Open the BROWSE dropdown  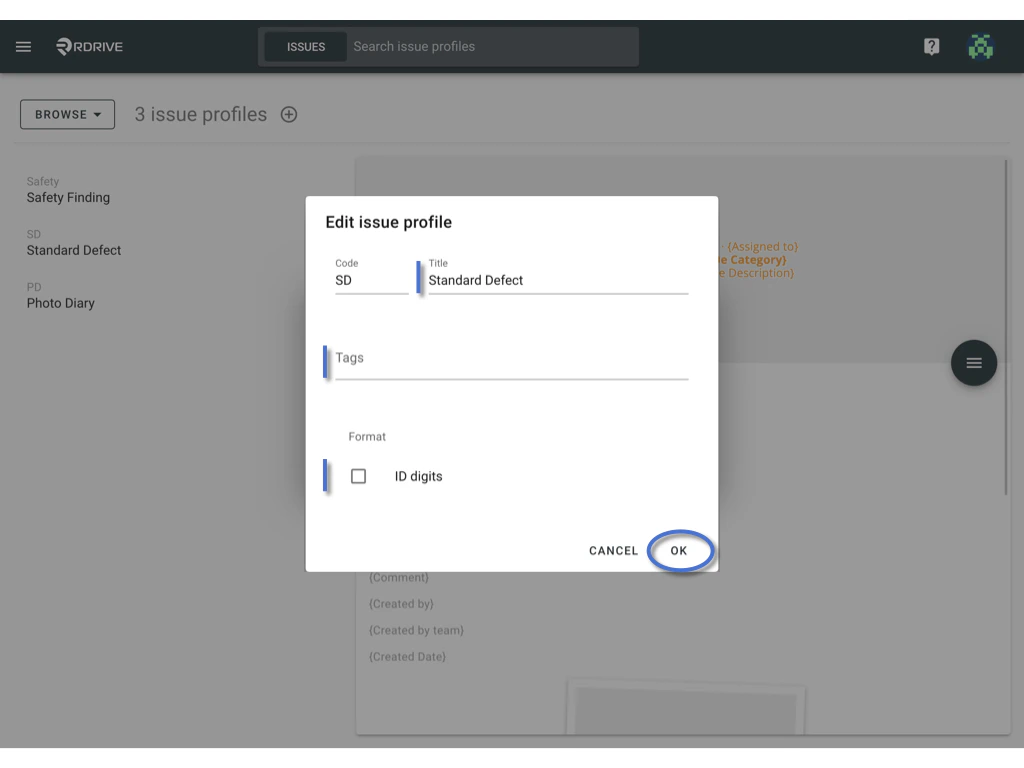tap(66, 114)
